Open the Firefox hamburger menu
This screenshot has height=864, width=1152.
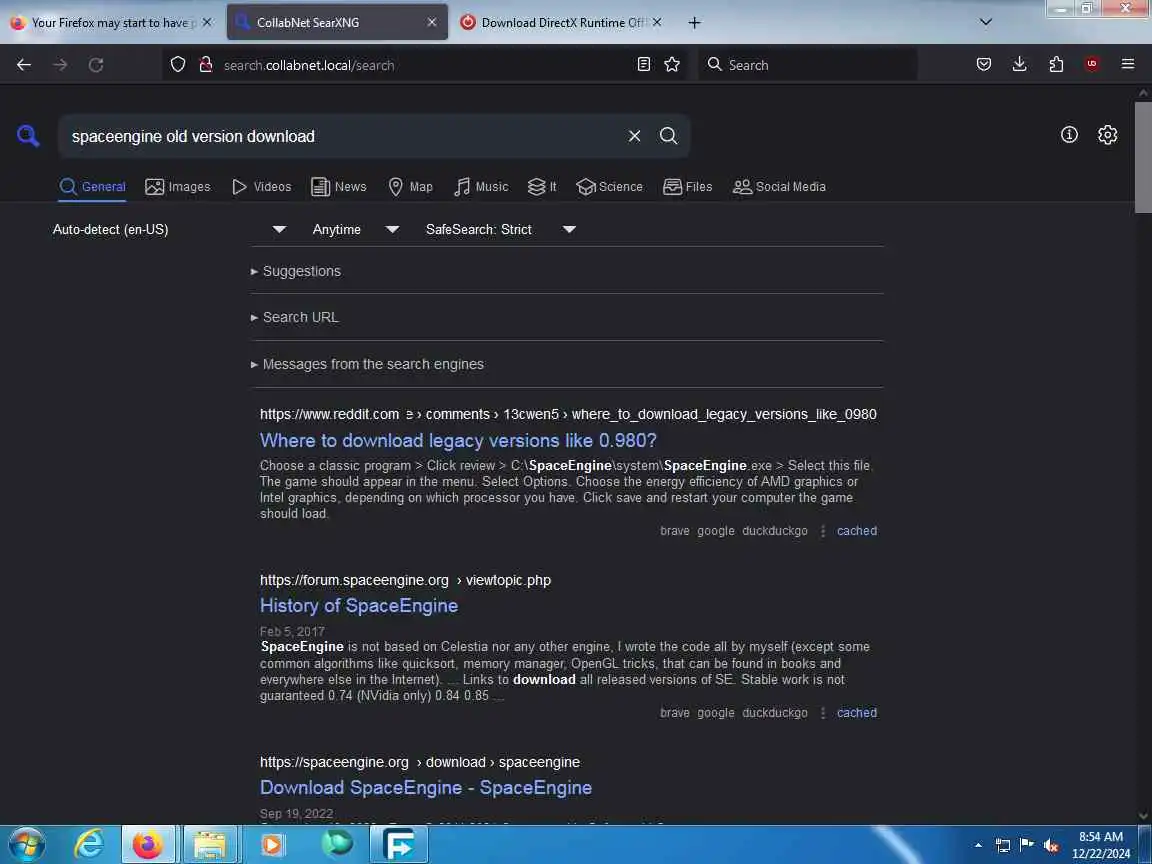1128,65
